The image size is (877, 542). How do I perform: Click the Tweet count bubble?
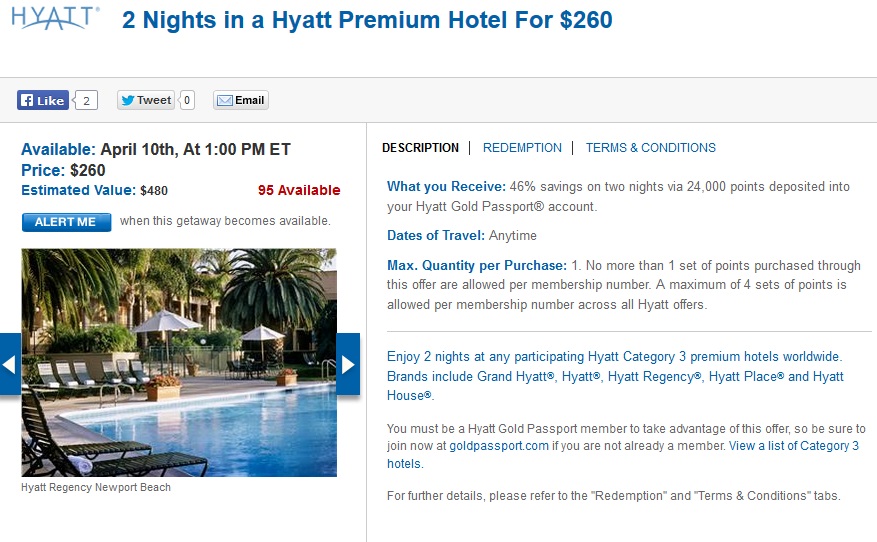pos(187,100)
